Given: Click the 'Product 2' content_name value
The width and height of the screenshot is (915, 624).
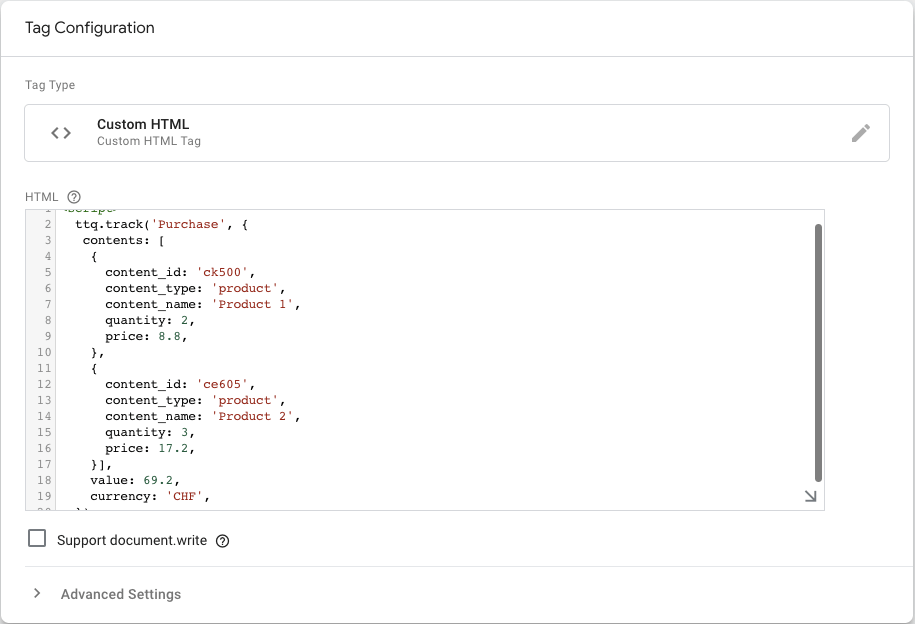Looking at the screenshot, I should [x=252, y=416].
